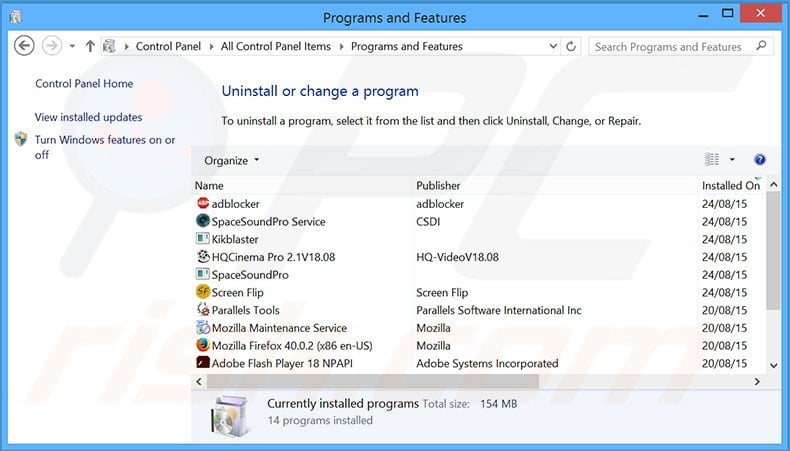Click the SpaceSoundPro Service icon
The height and width of the screenshot is (451, 790).
(x=203, y=221)
